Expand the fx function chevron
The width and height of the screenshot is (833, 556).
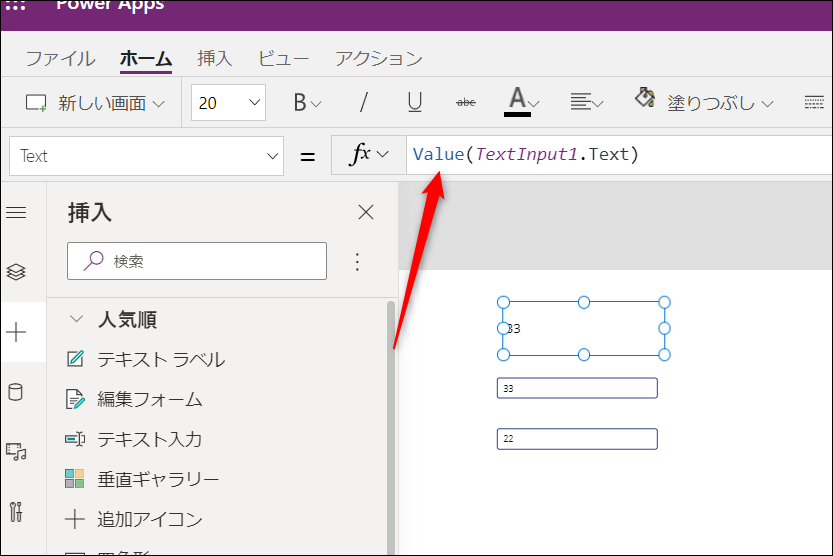point(382,155)
